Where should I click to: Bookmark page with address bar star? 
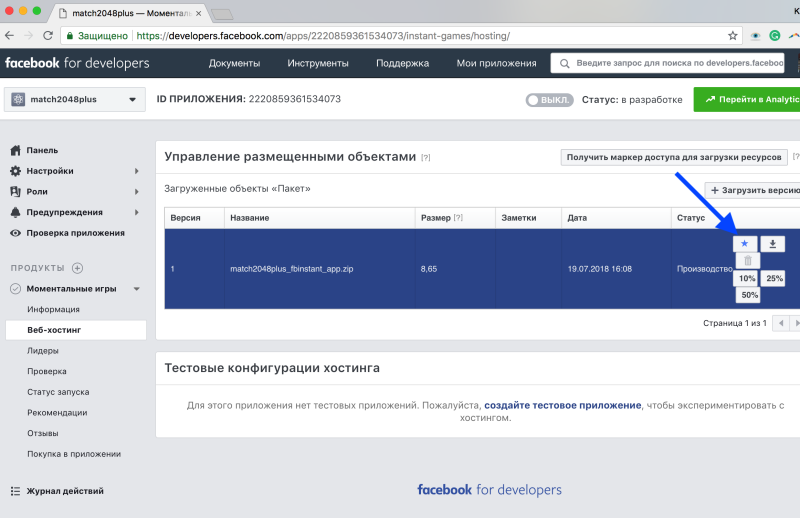pos(733,36)
